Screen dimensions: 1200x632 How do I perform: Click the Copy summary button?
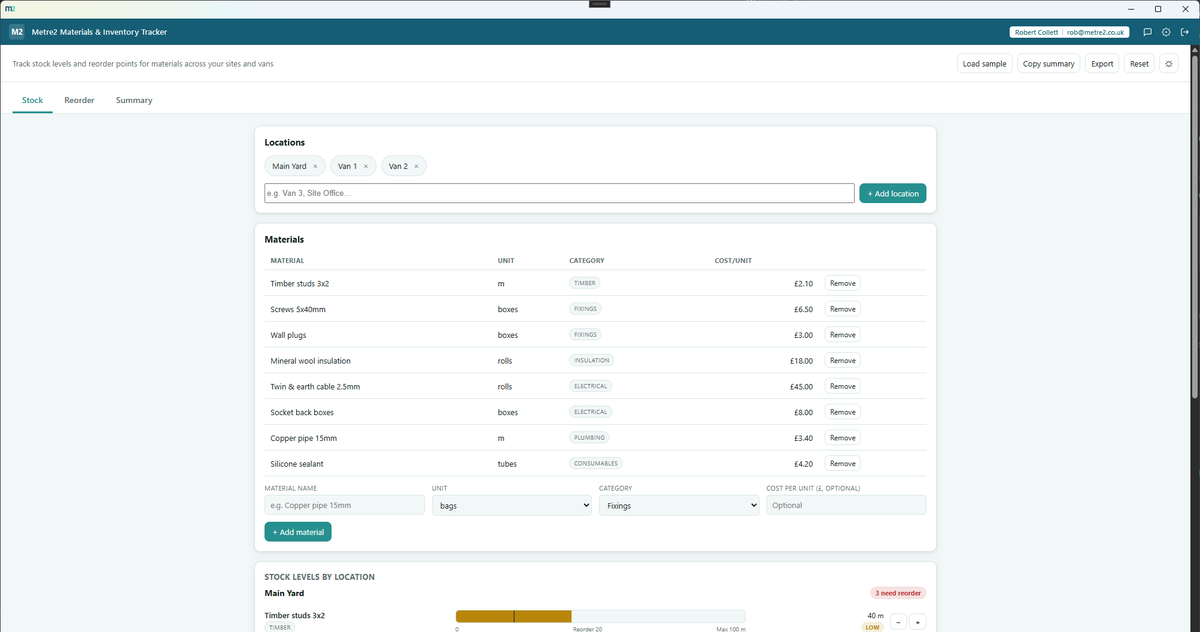pos(1049,64)
